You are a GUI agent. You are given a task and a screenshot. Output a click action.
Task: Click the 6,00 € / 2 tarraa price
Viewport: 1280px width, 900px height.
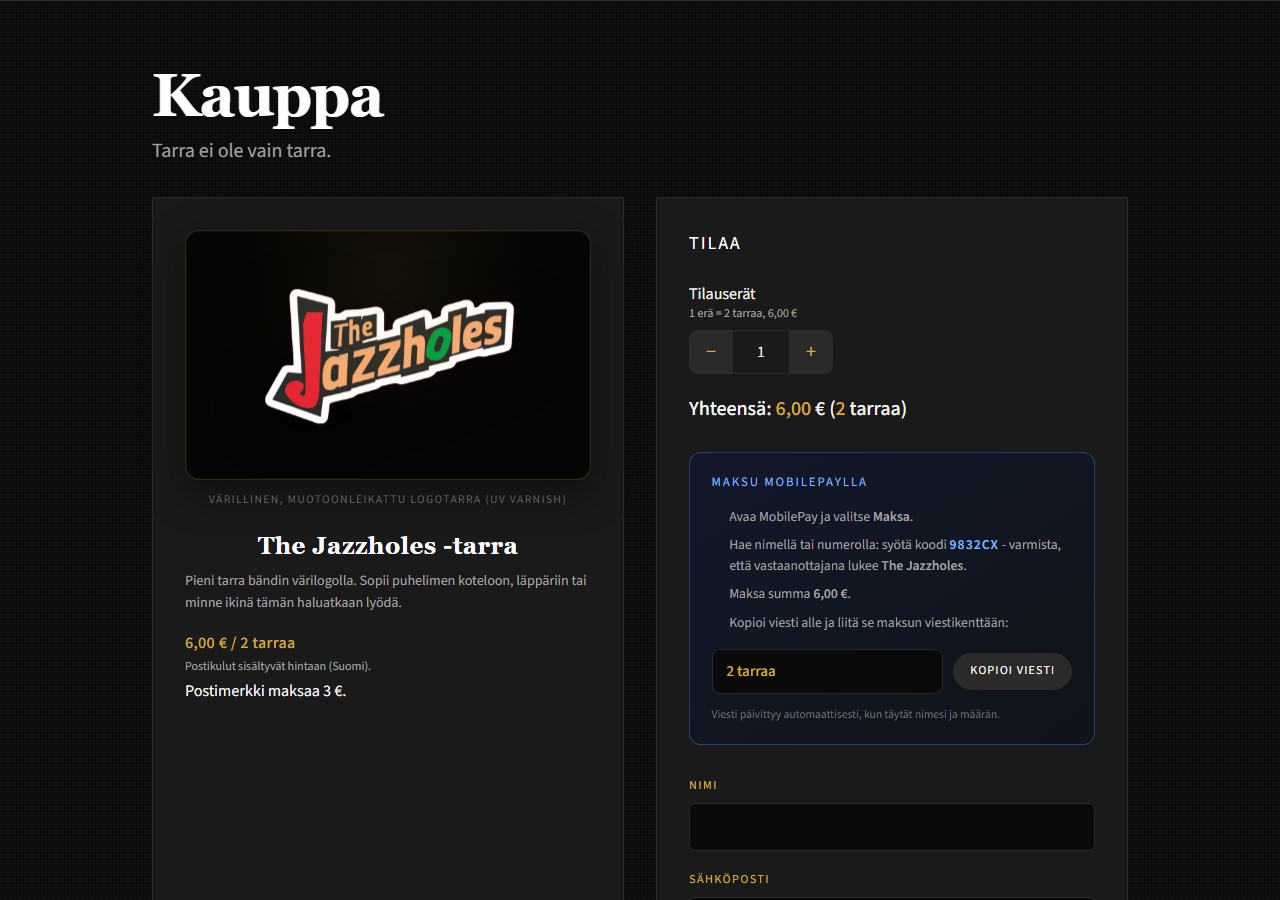pyautogui.click(x=240, y=643)
